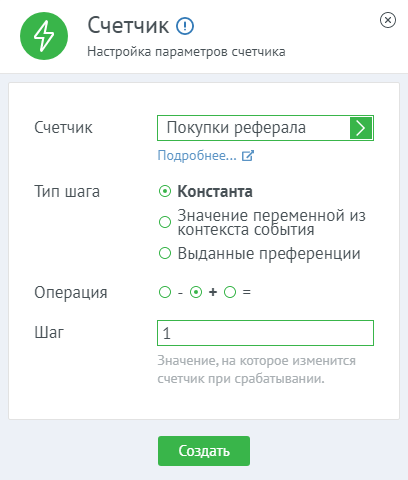This screenshot has width=408, height=480.
Task: Select the plus operation radio button
Action: coord(196,292)
